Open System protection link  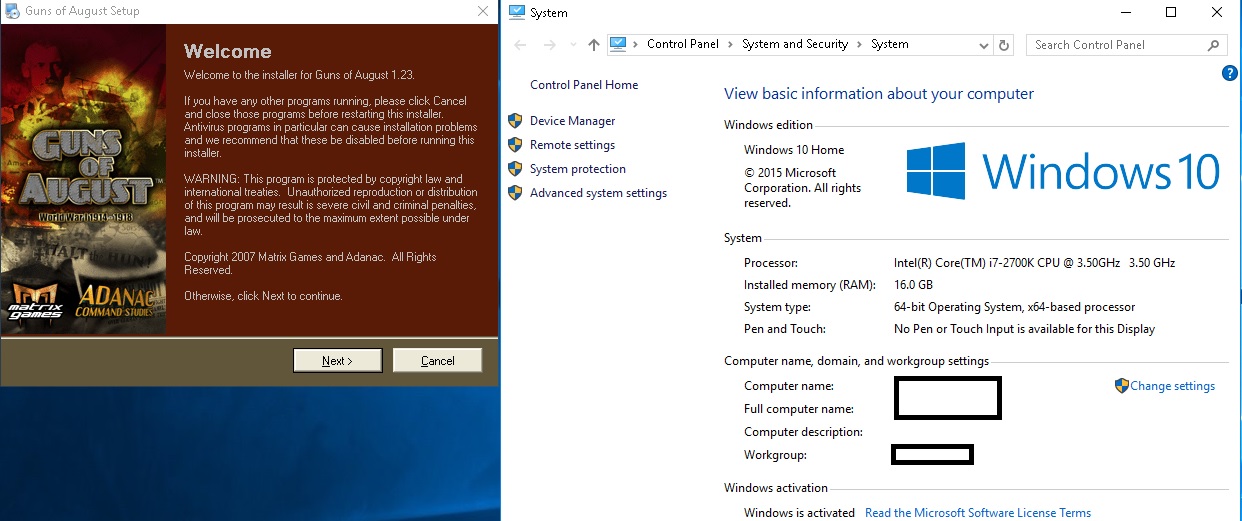(x=578, y=169)
